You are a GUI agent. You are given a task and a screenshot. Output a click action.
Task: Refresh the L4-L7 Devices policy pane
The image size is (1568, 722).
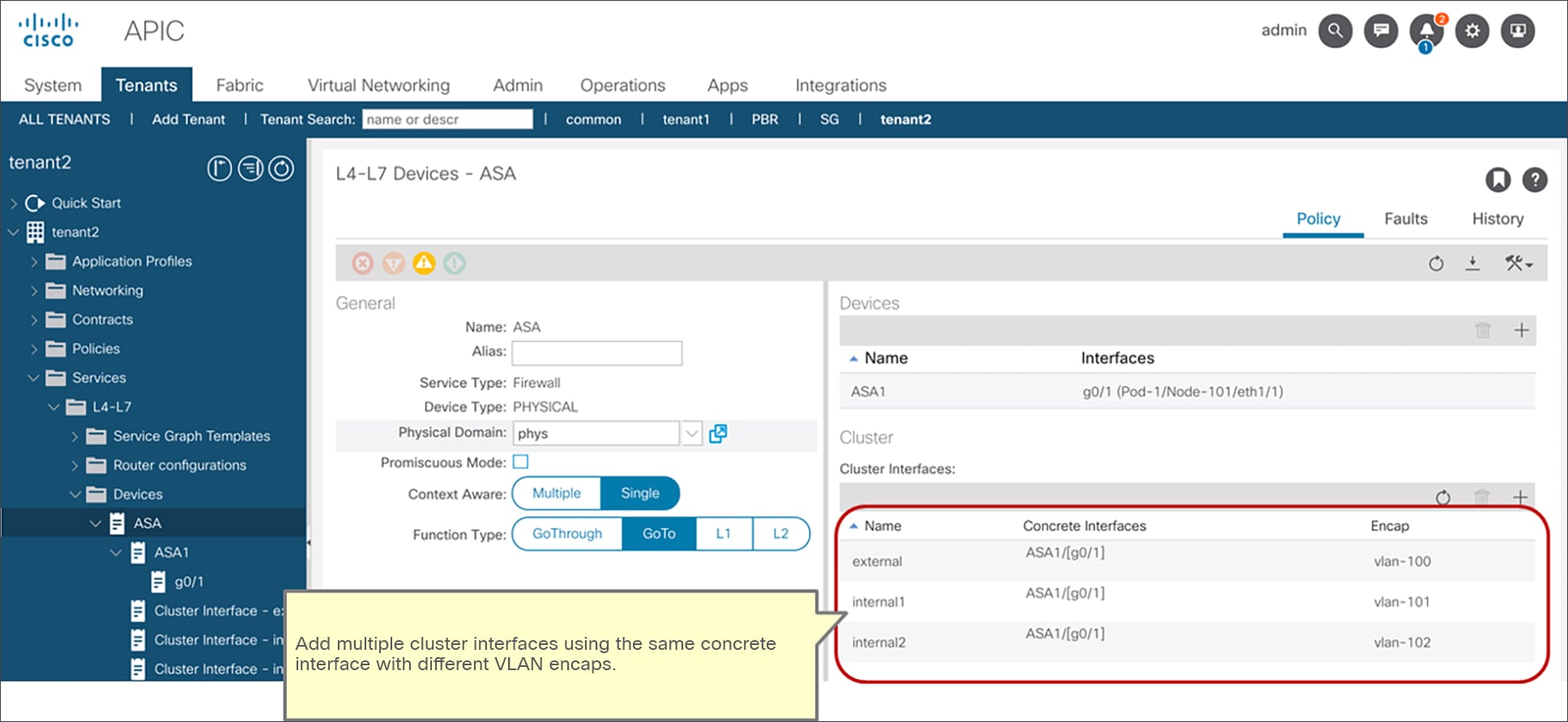coord(1436,263)
